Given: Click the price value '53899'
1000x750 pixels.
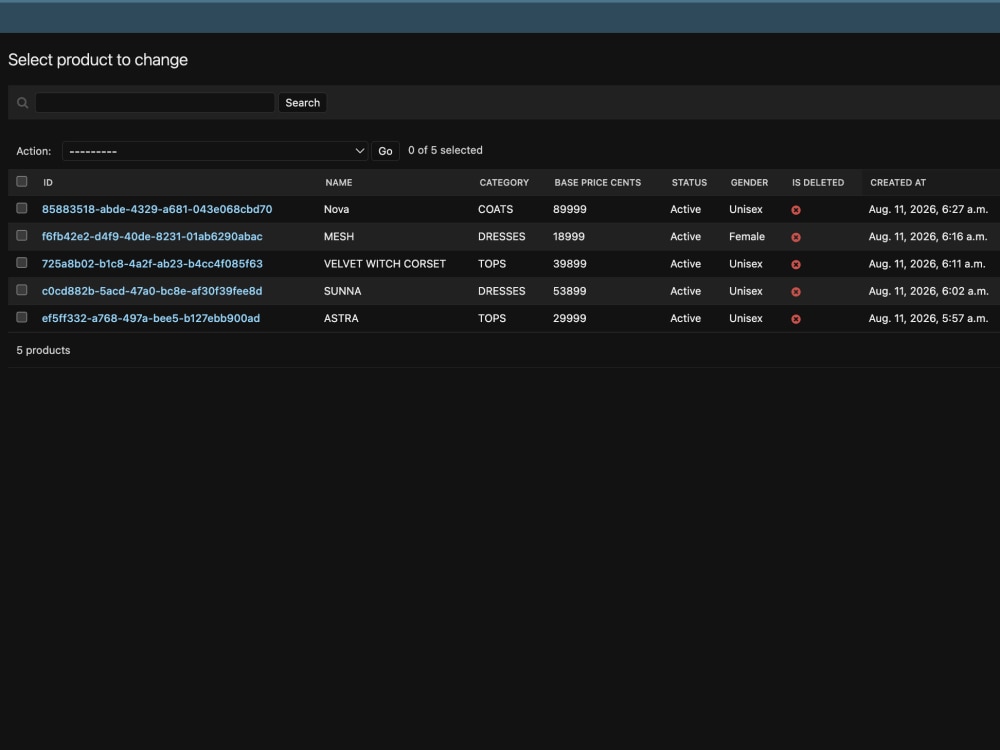Looking at the screenshot, I should point(570,291).
